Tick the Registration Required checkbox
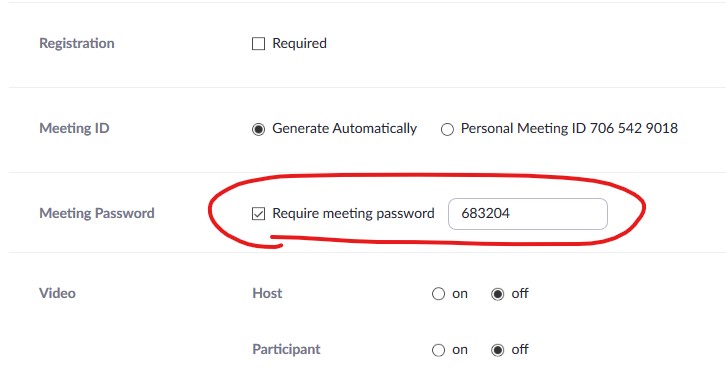The width and height of the screenshot is (726, 386). click(x=258, y=44)
